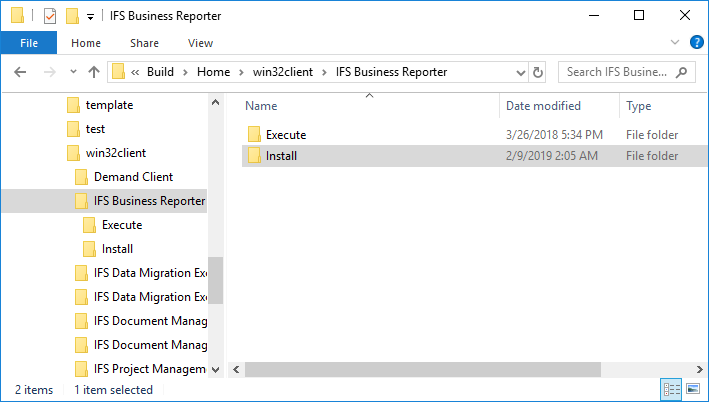Viewport: 709px width, 402px height.
Task: Click the tree pane scroll up arrow
Action: coord(216,102)
